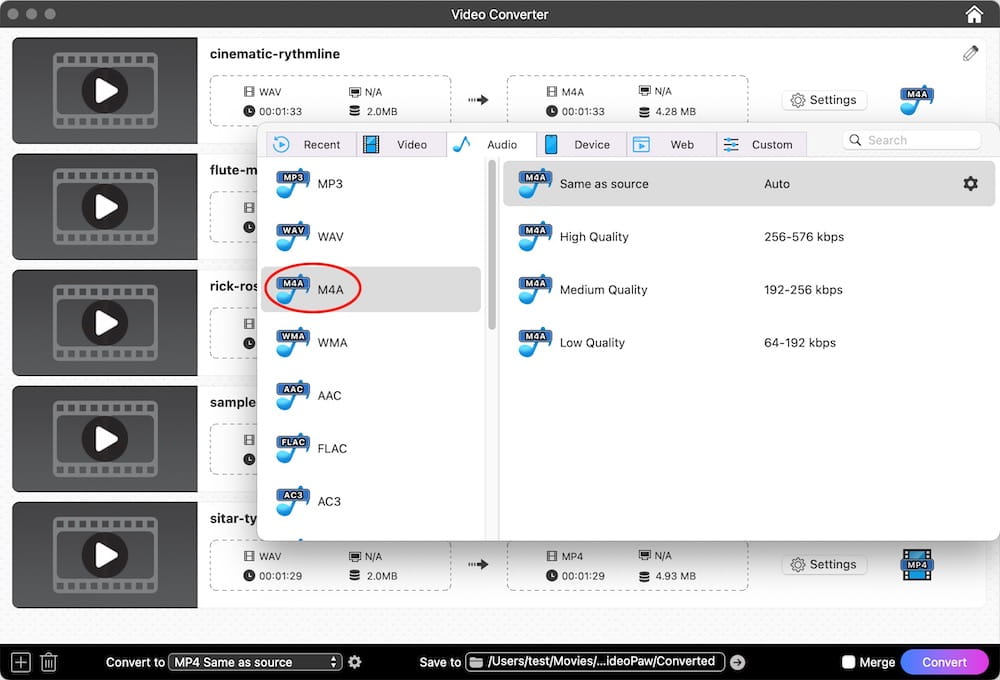1000x680 pixels.
Task: Open M4A output format icon for cinematic-rythmline
Action: (x=916, y=100)
